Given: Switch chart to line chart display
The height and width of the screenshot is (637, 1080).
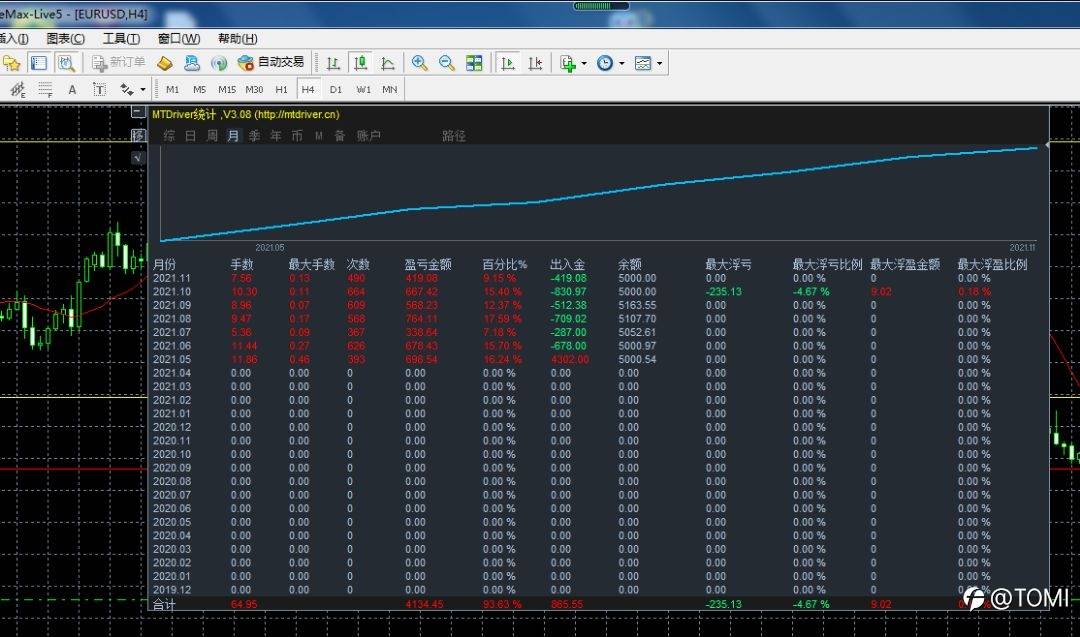Looking at the screenshot, I should [x=387, y=63].
